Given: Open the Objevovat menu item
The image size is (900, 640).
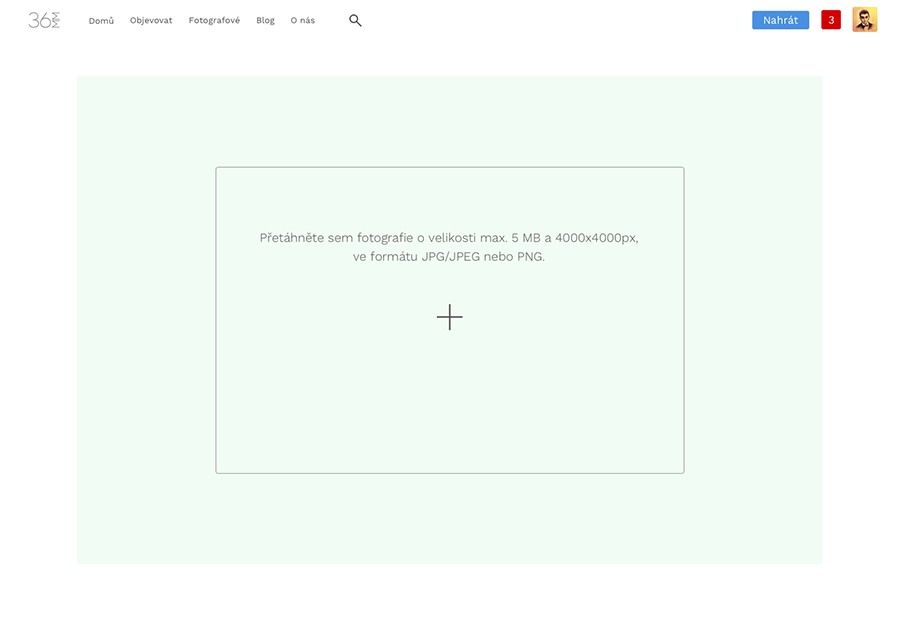Looking at the screenshot, I should (151, 20).
